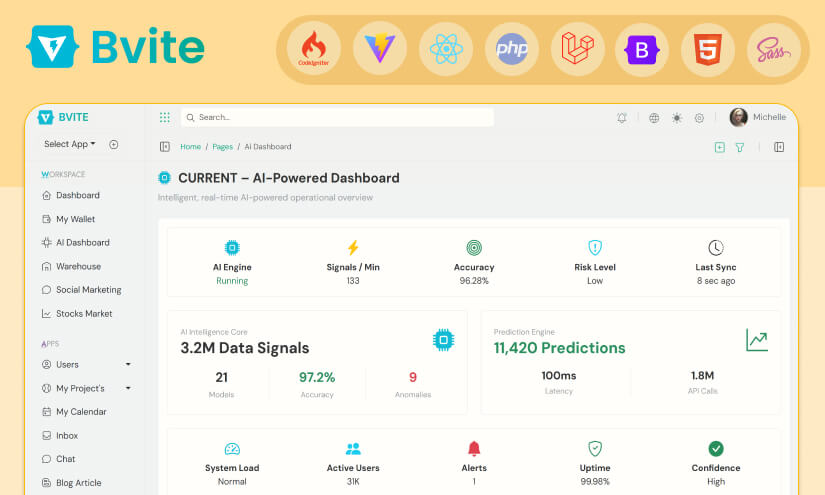Open settings gear in top bar
The image size is (825, 495).
(x=699, y=118)
